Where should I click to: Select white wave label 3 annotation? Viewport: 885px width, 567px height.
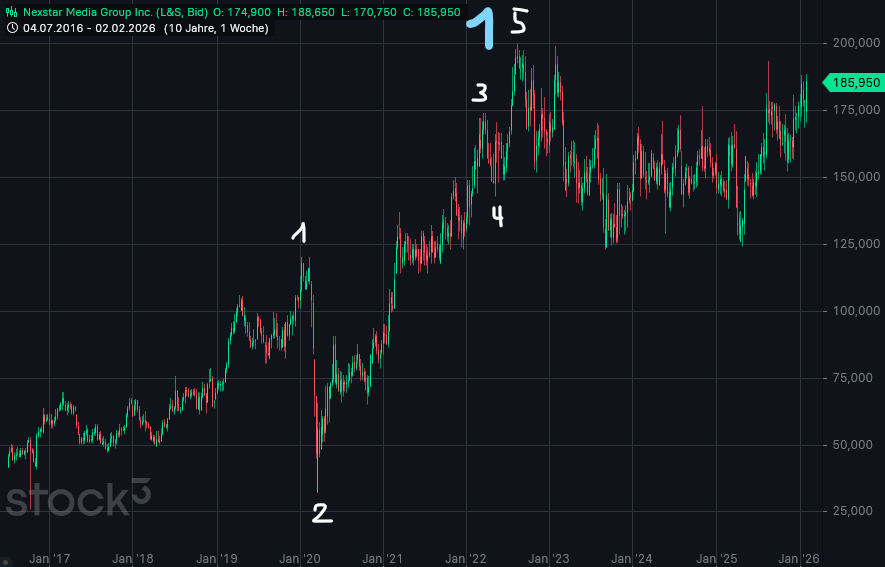coord(480,94)
